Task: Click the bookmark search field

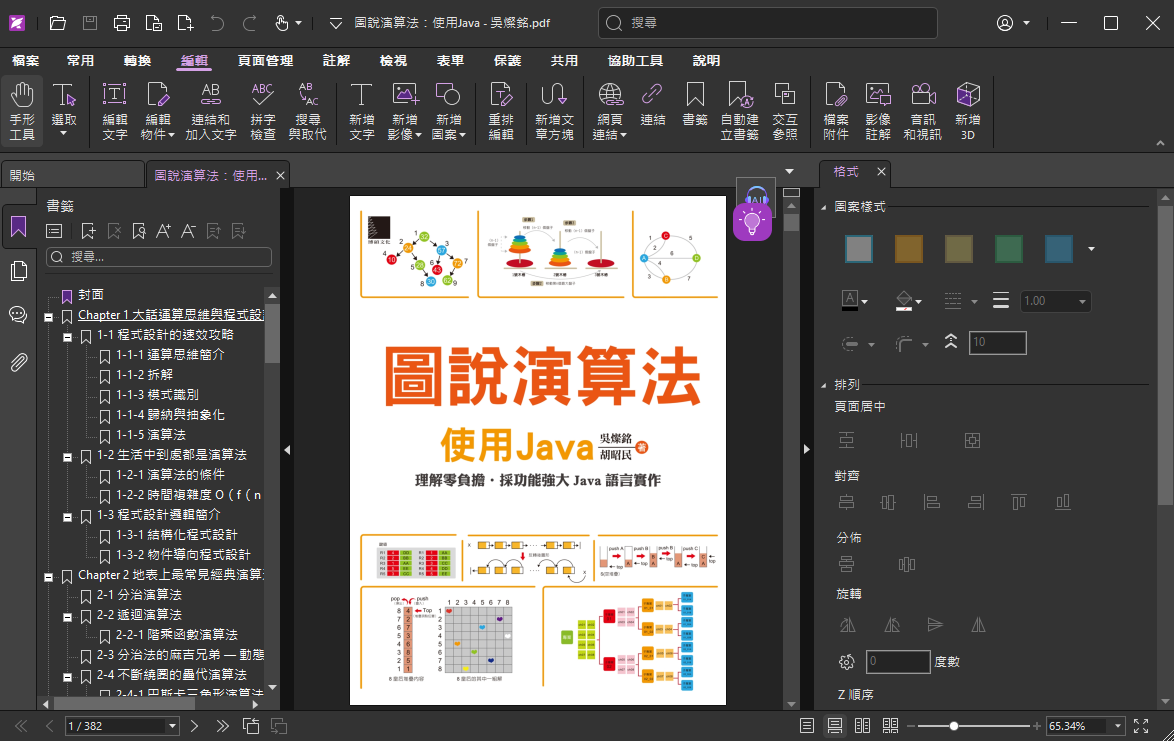Action: point(160,257)
